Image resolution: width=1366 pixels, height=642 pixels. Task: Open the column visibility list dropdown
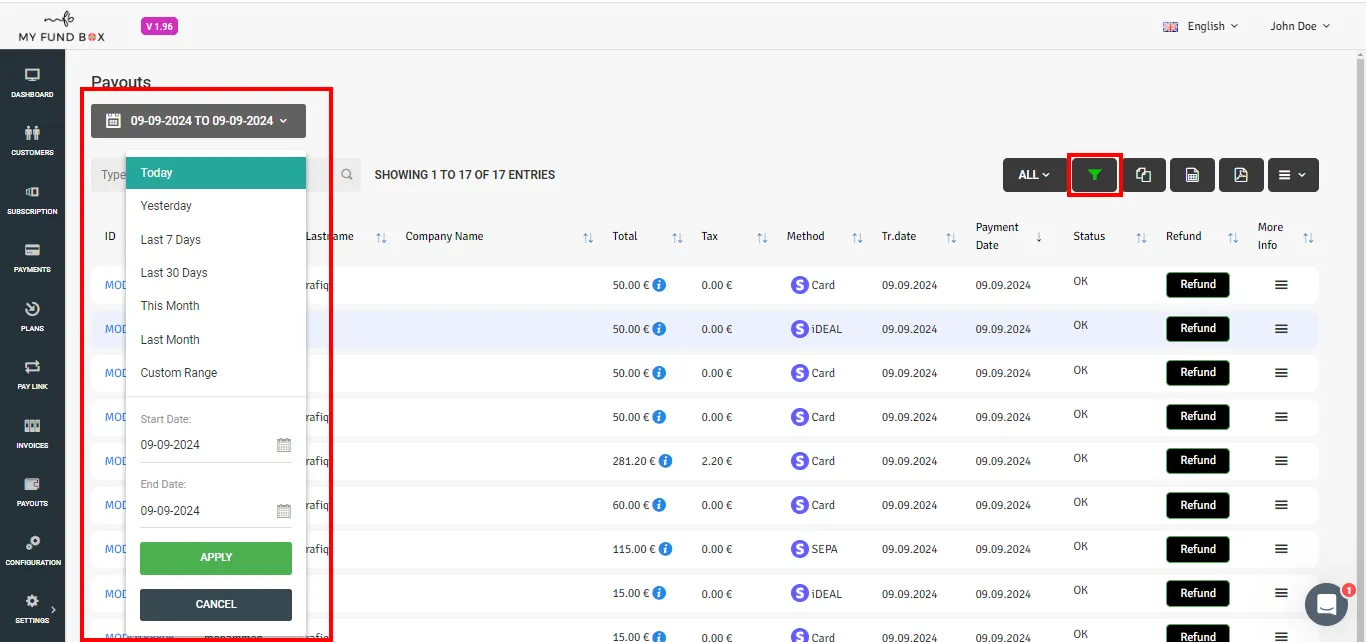pos(1292,175)
